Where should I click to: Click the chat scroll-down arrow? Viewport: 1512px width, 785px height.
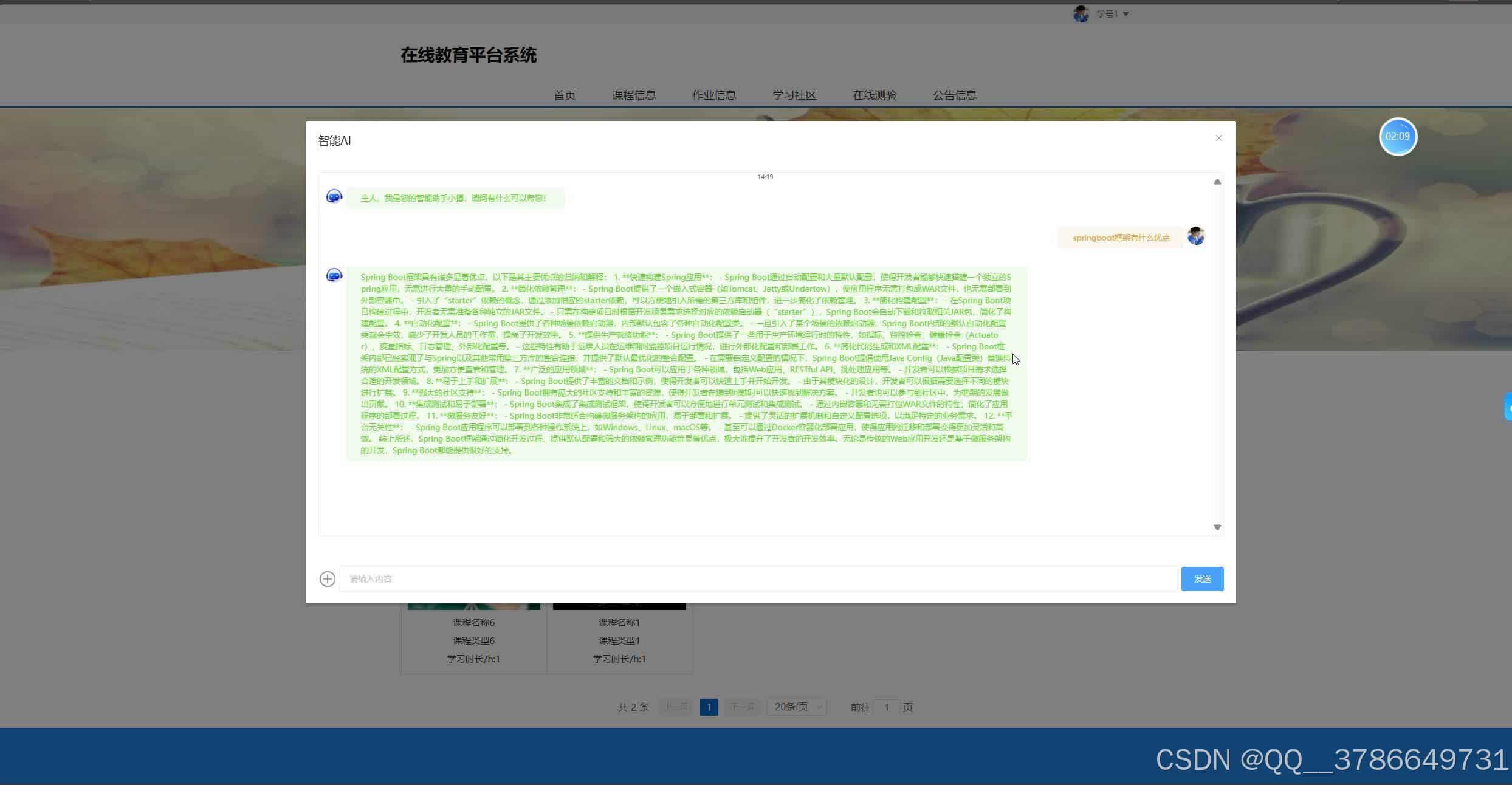(1217, 527)
